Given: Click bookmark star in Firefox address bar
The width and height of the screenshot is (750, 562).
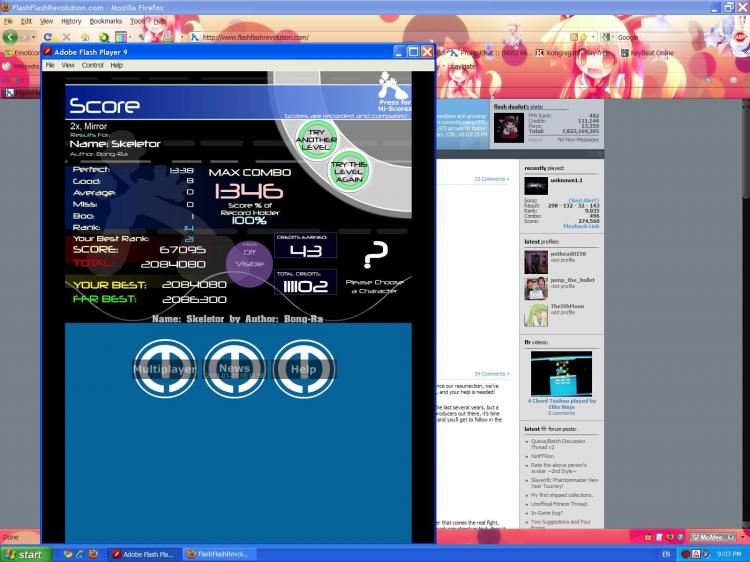Looking at the screenshot, I should pyautogui.click(x=584, y=37).
